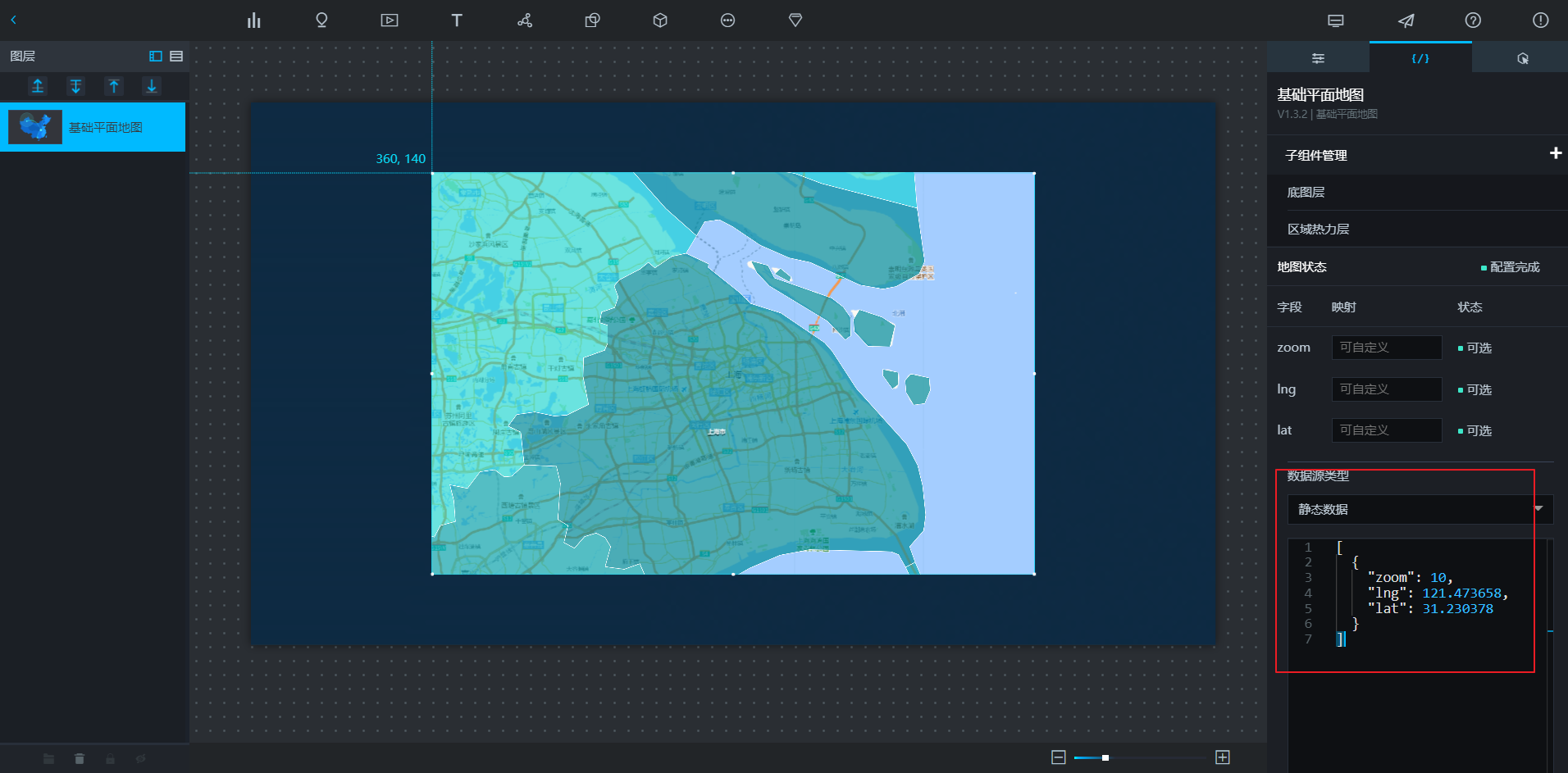Select the text component T icon

pyautogui.click(x=457, y=20)
